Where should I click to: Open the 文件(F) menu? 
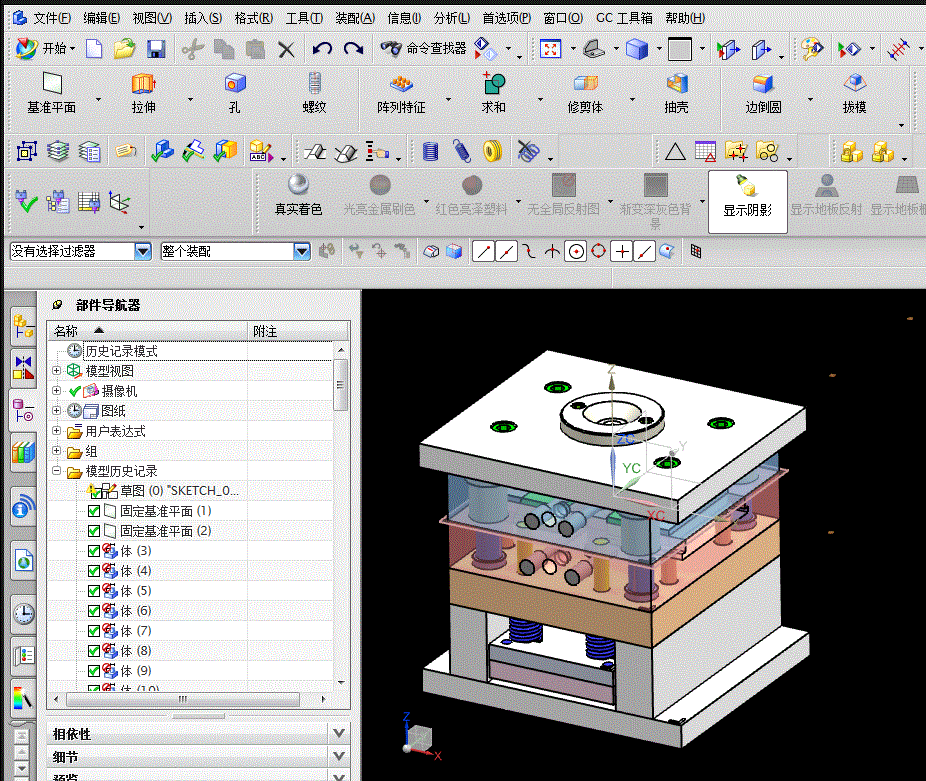pyautogui.click(x=52, y=18)
